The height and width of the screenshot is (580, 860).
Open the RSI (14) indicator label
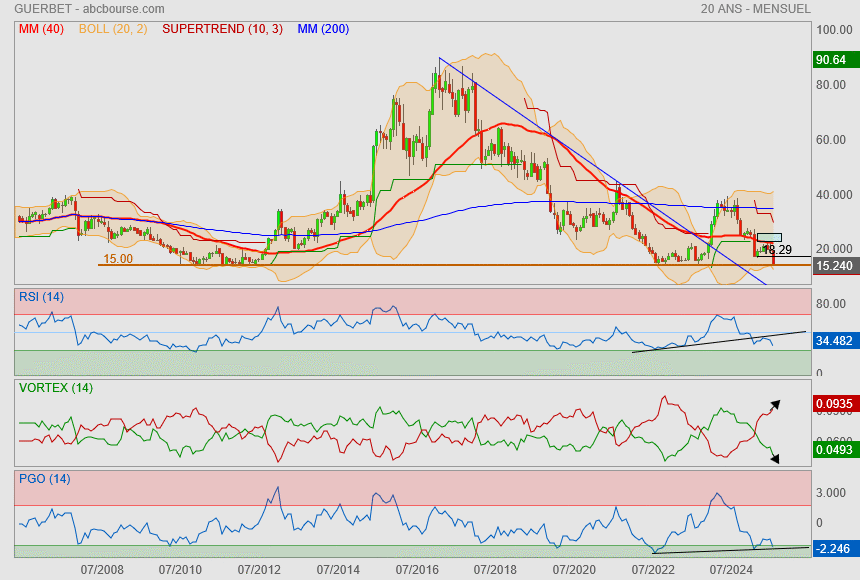(x=41, y=296)
